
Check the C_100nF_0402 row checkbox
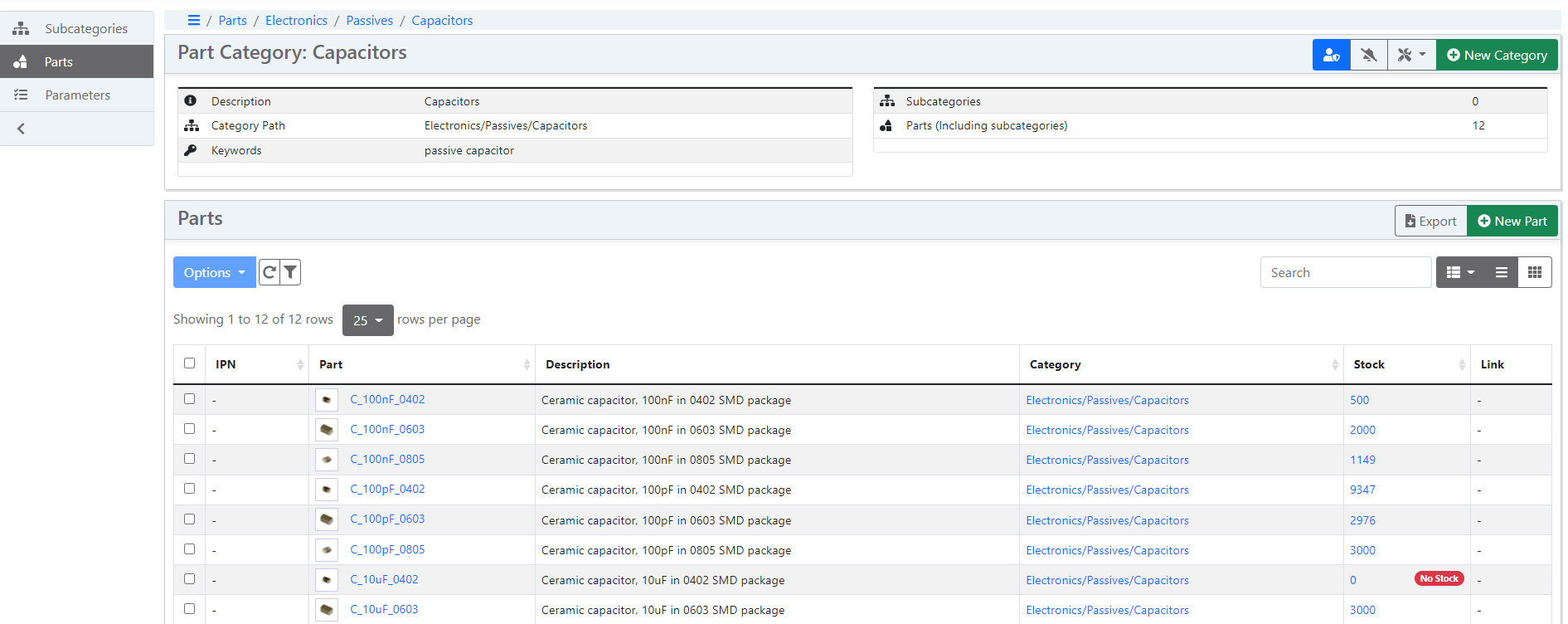[x=190, y=399]
